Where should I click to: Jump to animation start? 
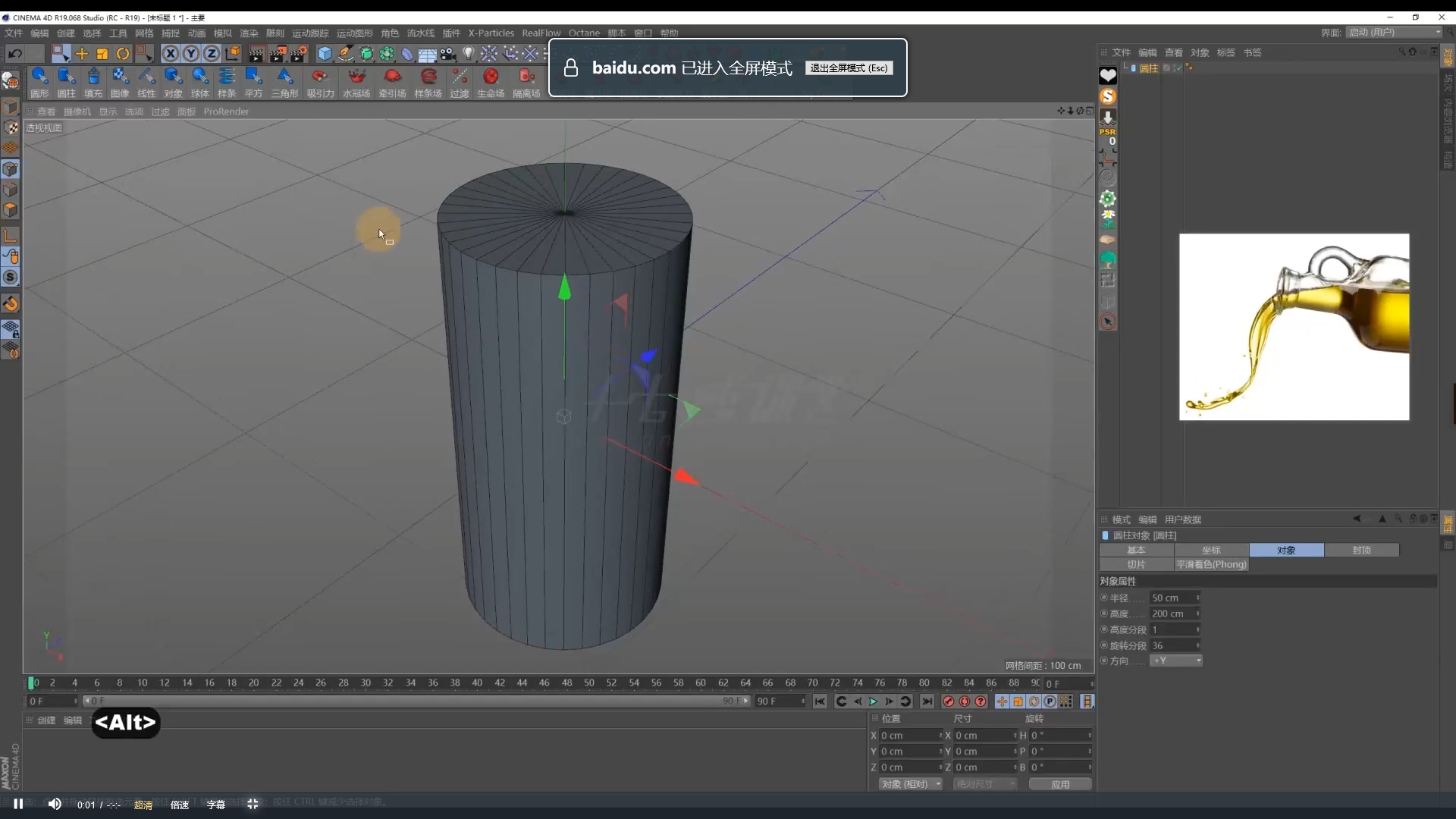(x=820, y=701)
